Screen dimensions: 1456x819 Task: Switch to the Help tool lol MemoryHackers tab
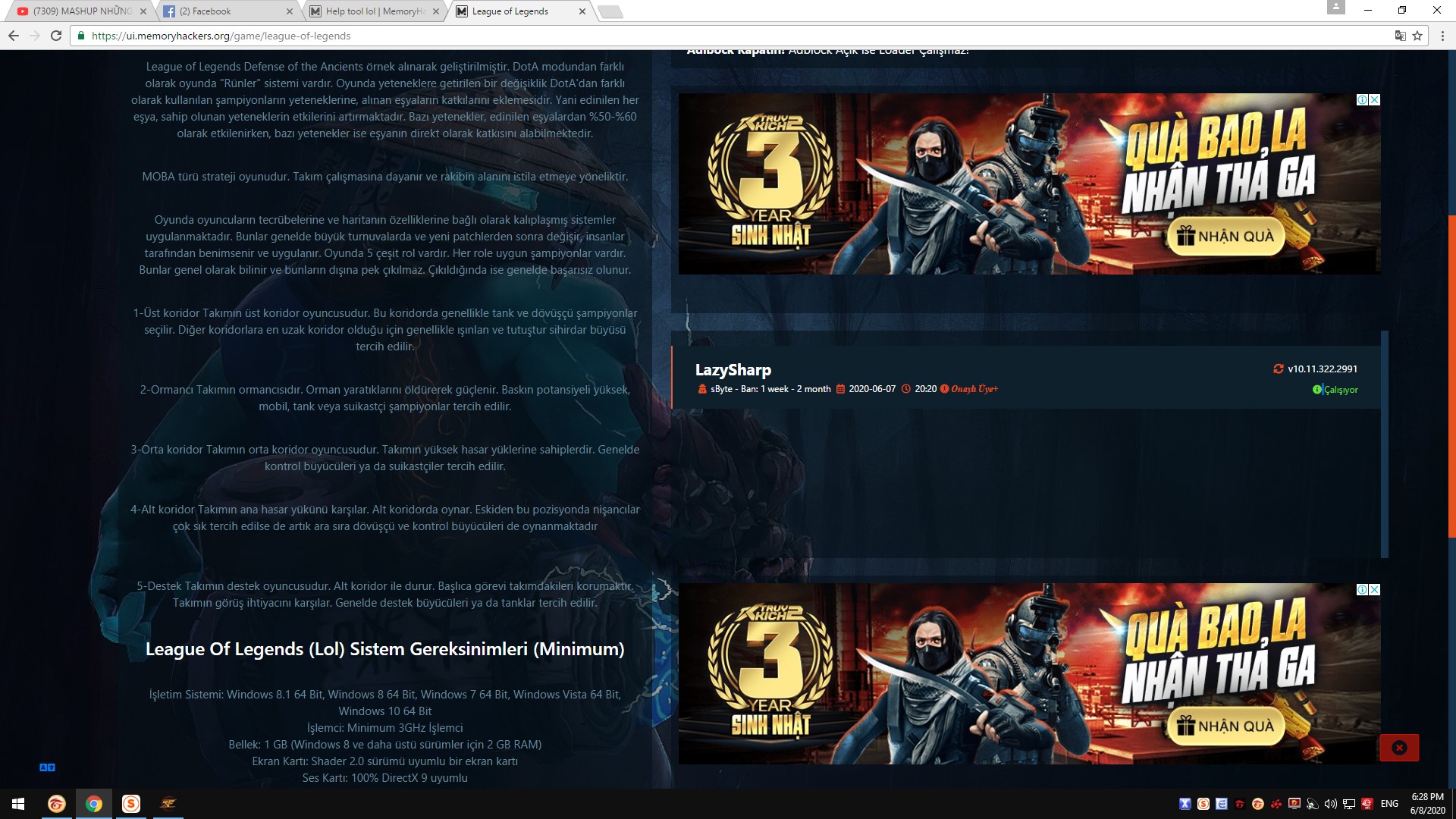pos(373,11)
